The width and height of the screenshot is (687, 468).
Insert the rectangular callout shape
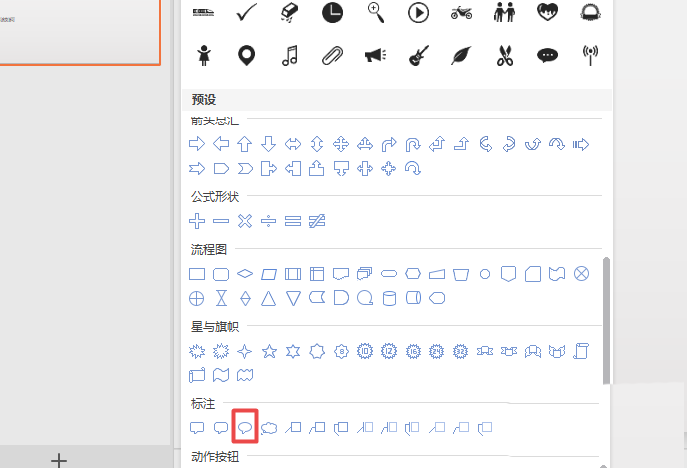(x=197, y=428)
